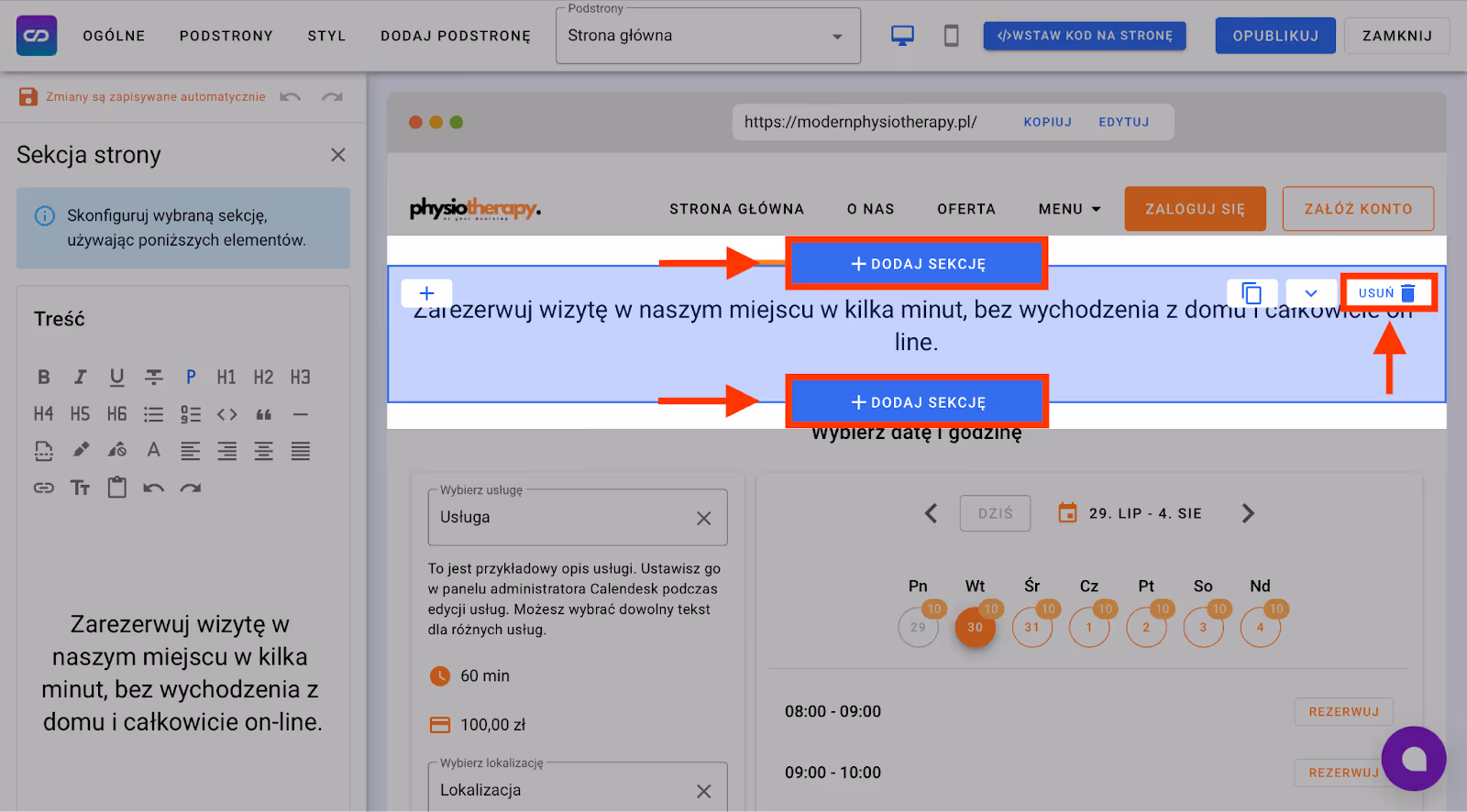Image resolution: width=1467 pixels, height=812 pixels.
Task: Insert a blockquote with the quote icon
Action: click(264, 414)
